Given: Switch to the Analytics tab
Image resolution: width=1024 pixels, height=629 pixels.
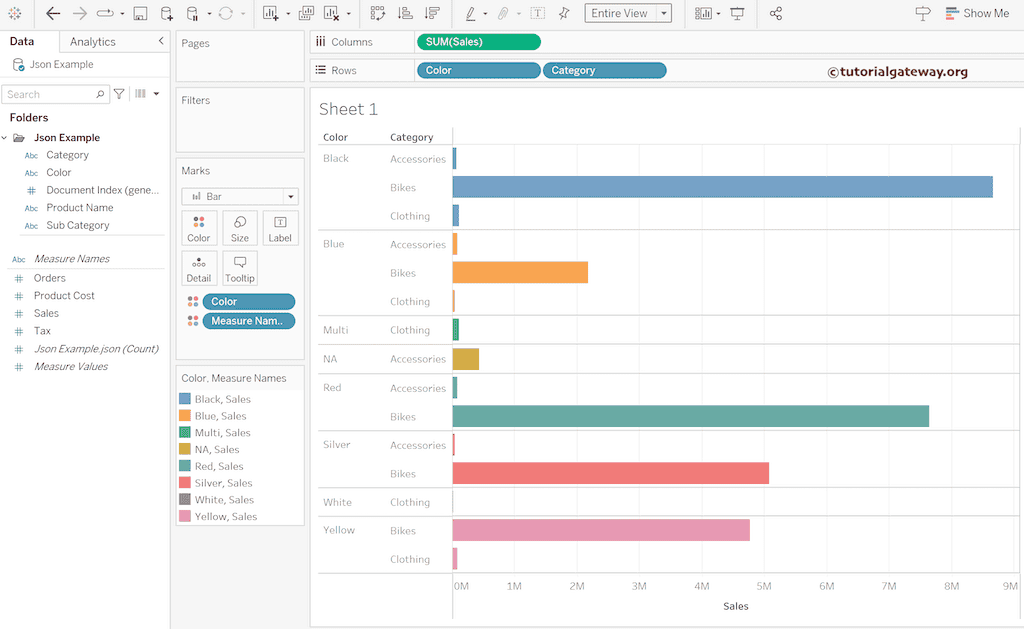Looking at the screenshot, I should (x=93, y=41).
